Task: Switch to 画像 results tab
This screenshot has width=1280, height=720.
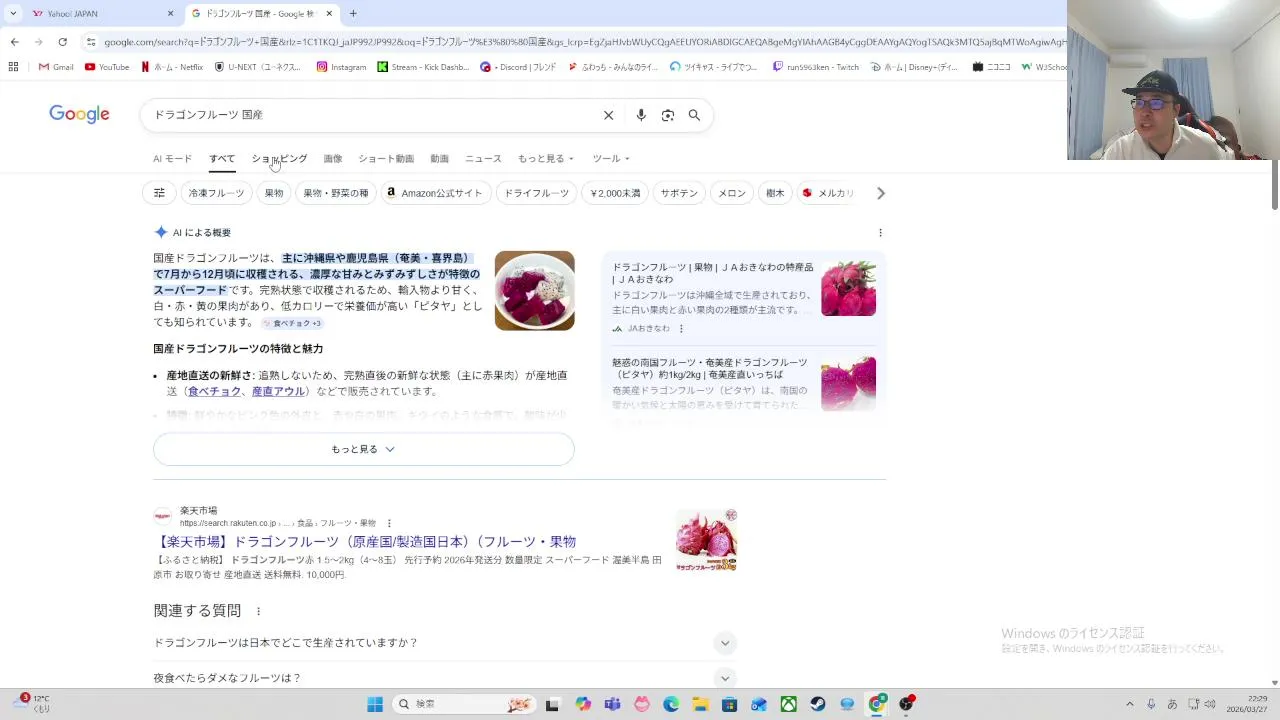Action: [x=333, y=159]
